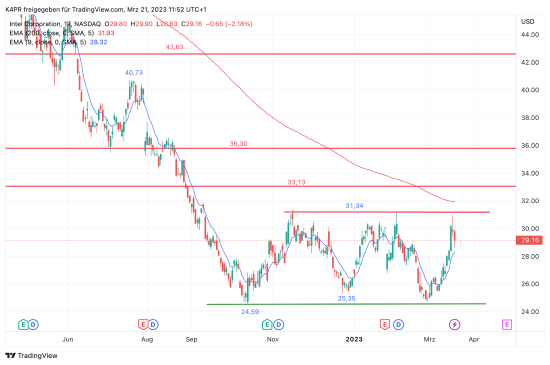
Task: Select the red resistance line under 31,34
Action: tap(387, 212)
